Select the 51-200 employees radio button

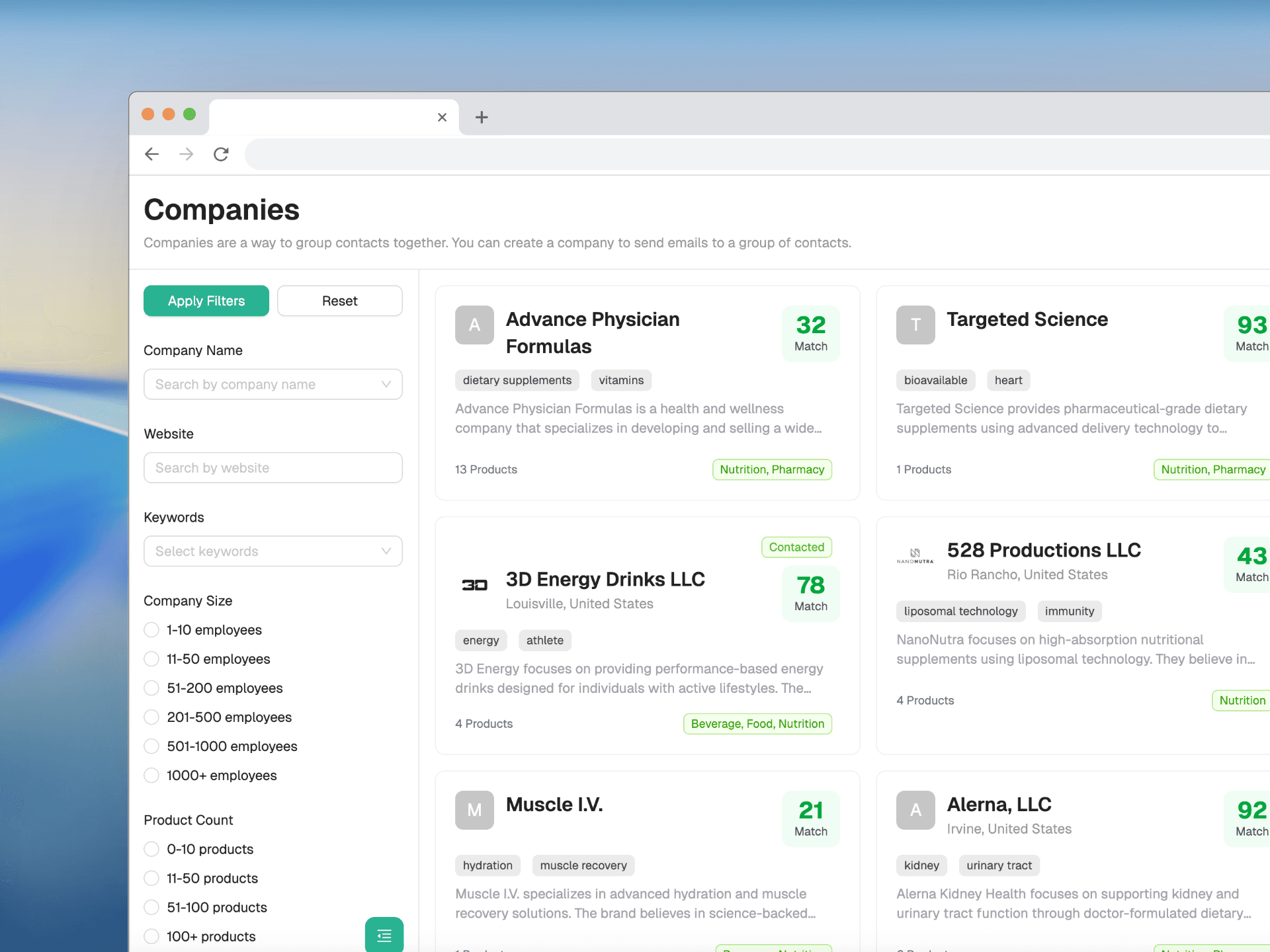tap(151, 688)
